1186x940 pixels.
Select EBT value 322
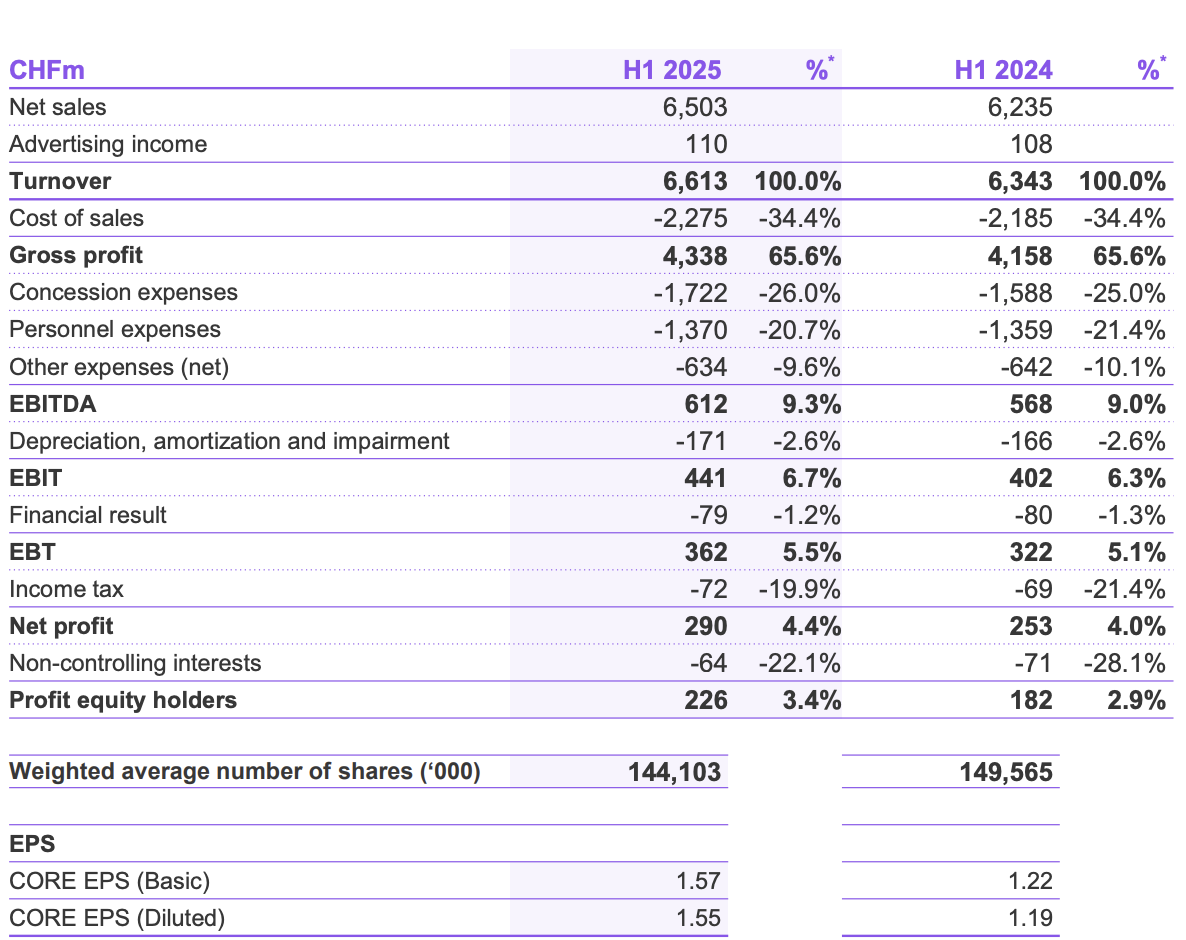(x=1031, y=552)
